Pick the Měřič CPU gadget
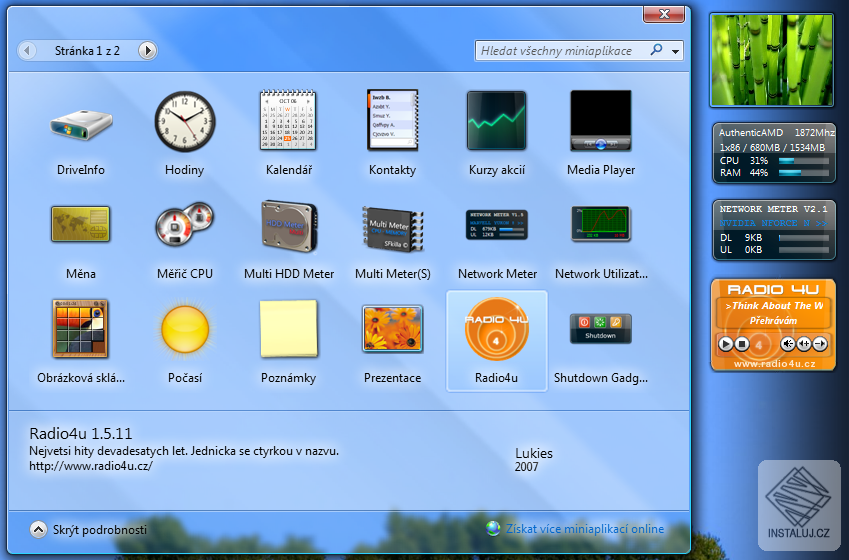Image resolution: width=849 pixels, height=560 pixels. pos(184,224)
